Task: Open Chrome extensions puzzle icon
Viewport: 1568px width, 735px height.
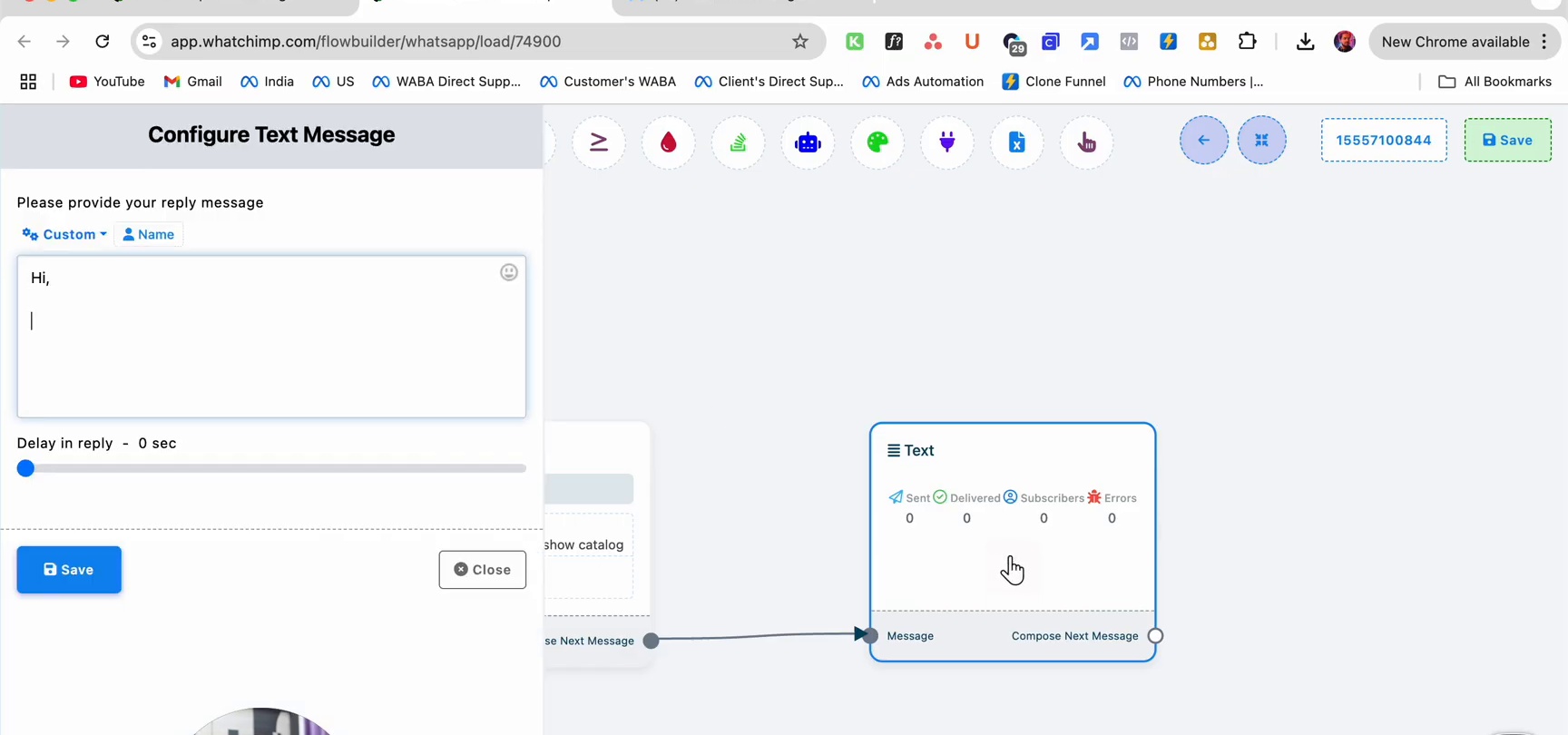Action: (x=1248, y=42)
